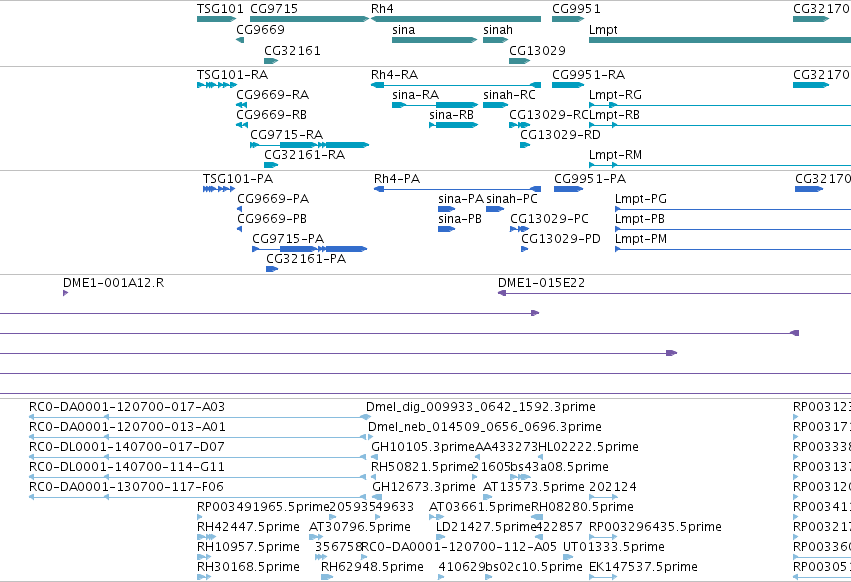Select transcript label CG13029-RC
This screenshot has height=582, width=851.
(549, 115)
